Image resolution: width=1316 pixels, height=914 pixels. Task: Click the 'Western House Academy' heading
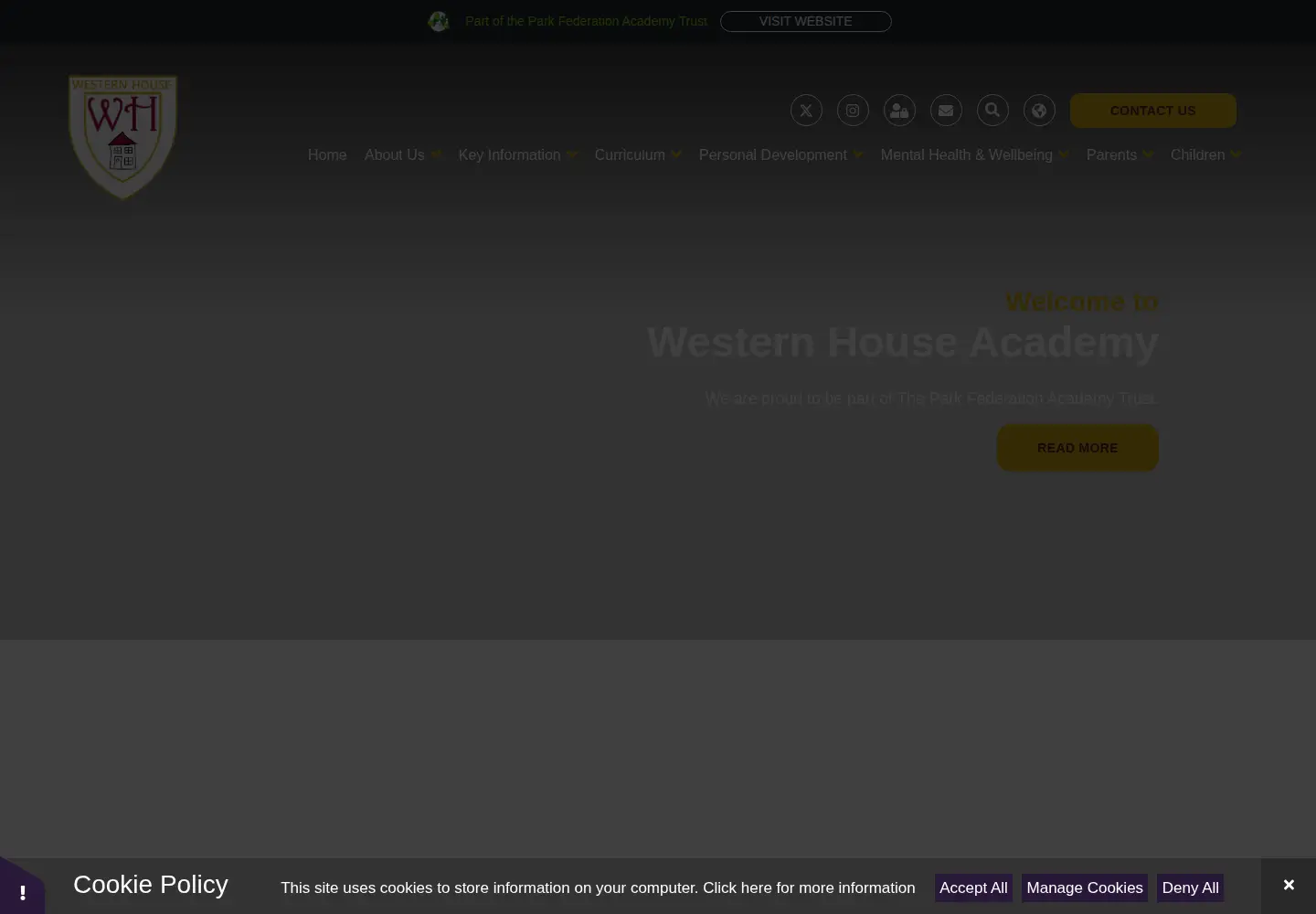pos(903,342)
